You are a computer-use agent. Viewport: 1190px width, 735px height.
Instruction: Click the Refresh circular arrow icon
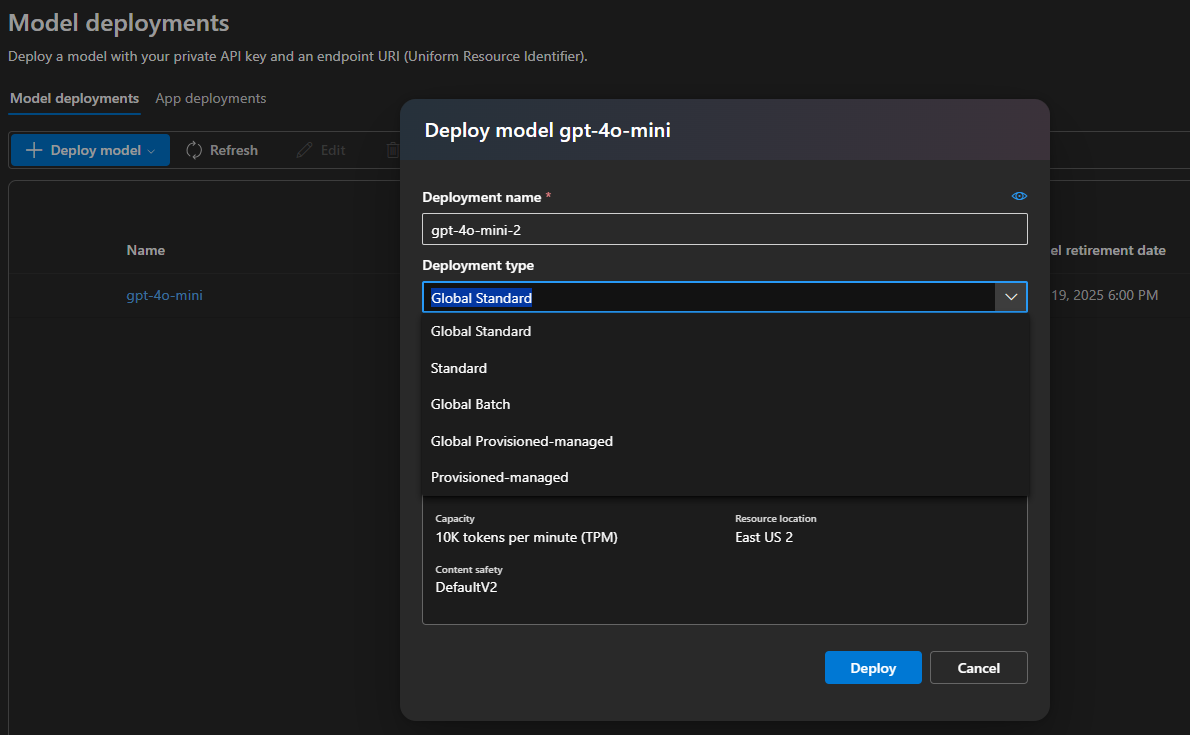tap(194, 150)
